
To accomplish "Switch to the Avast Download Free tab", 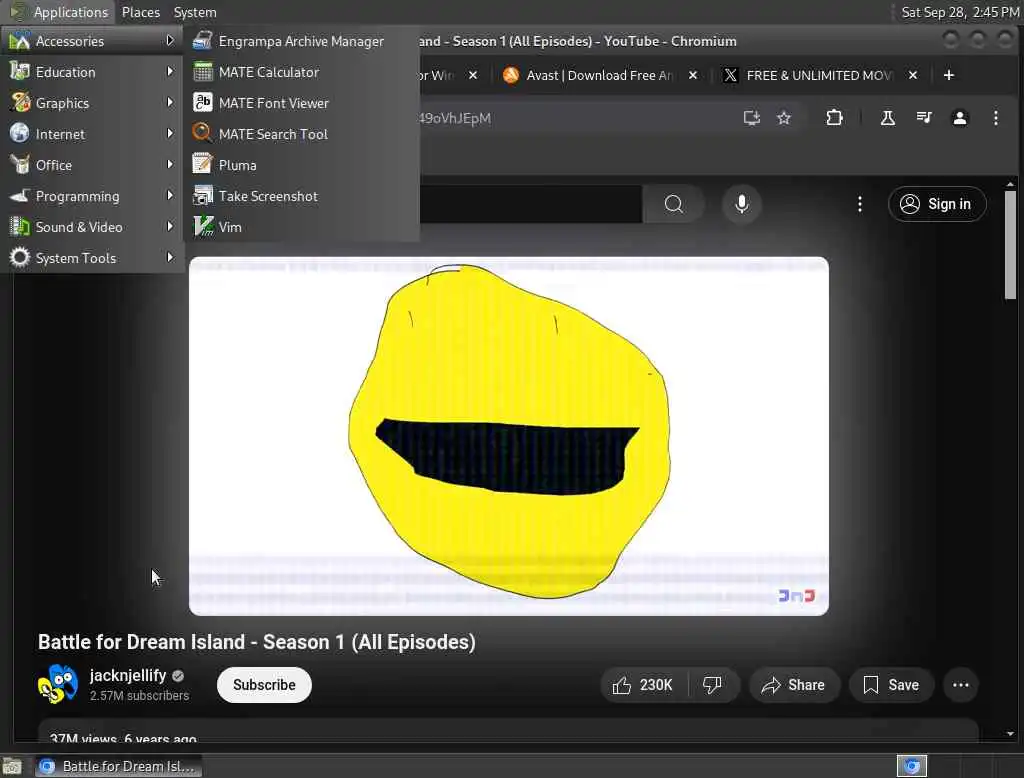I will click(599, 76).
